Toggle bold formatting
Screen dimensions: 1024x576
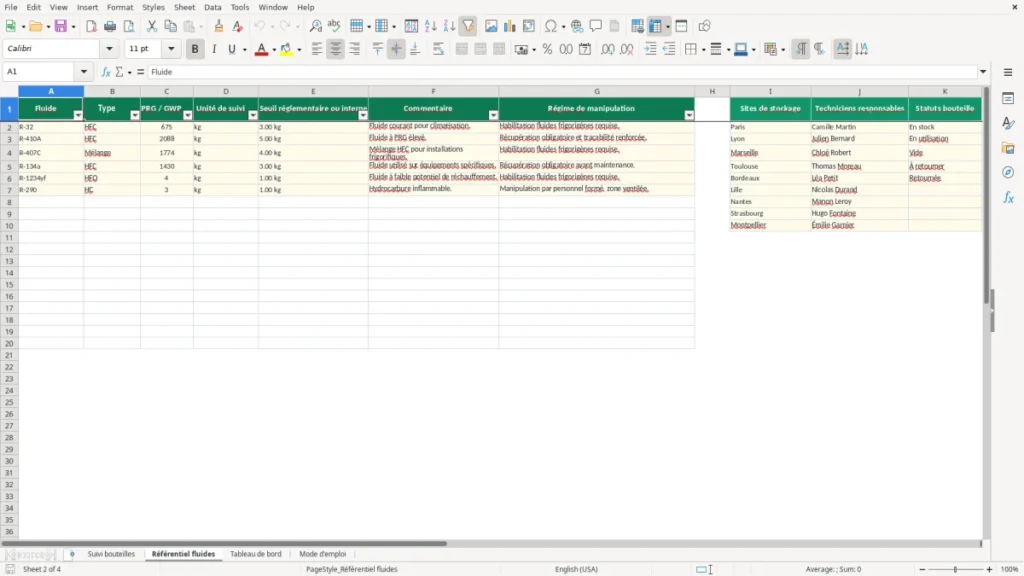(195, 49)
